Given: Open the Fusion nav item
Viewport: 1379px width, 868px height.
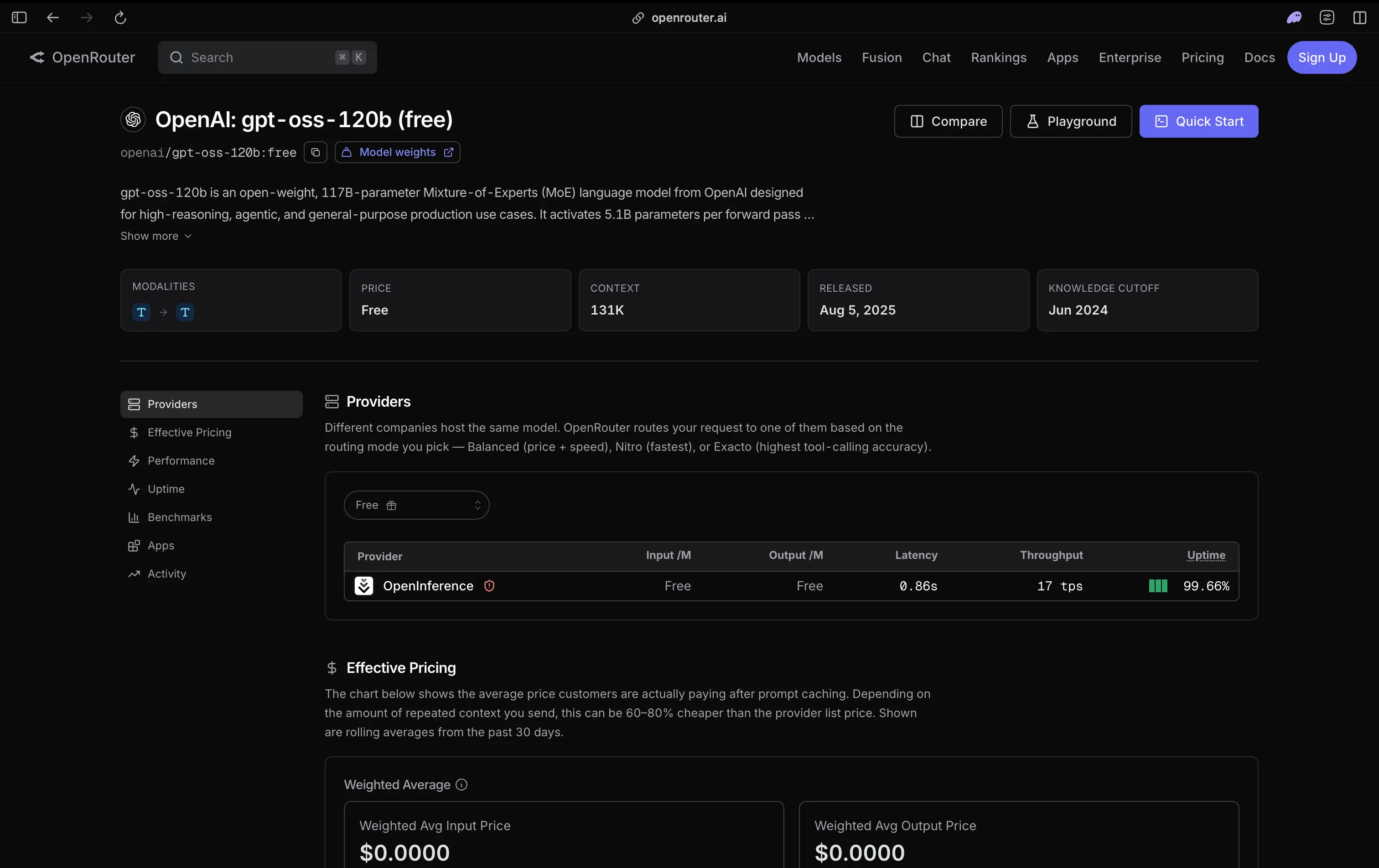Looking at the screenshot, I should click(881, 57).
